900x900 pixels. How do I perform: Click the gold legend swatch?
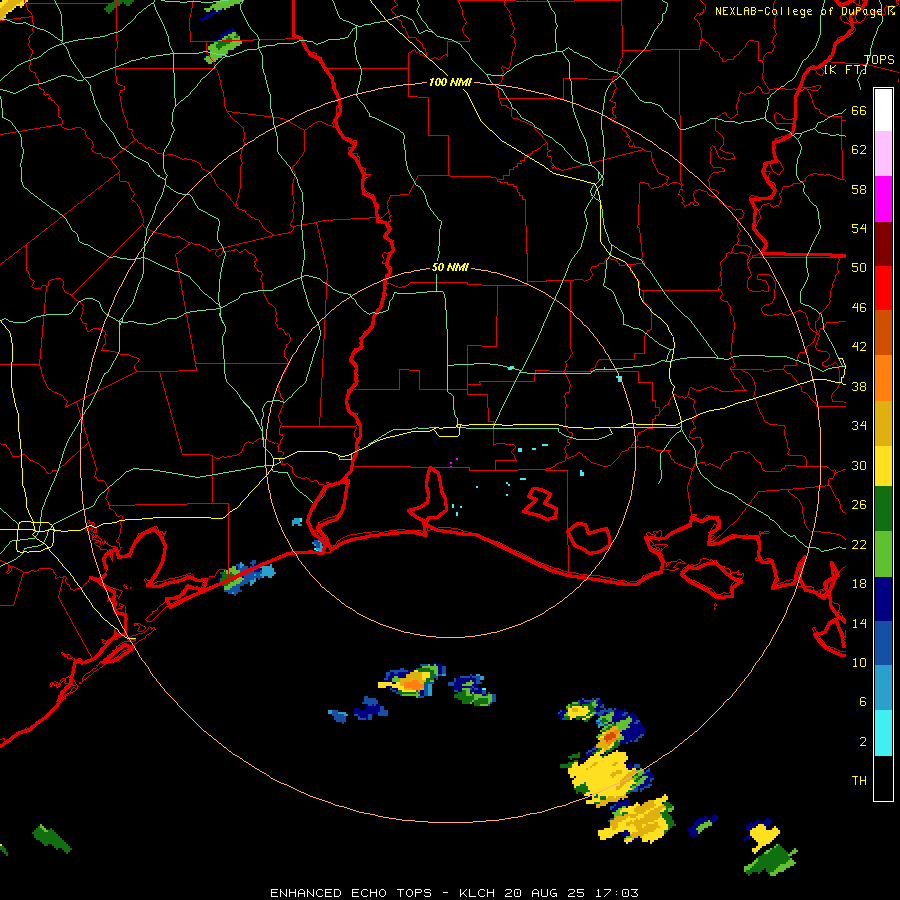click(x=883, y=423)
